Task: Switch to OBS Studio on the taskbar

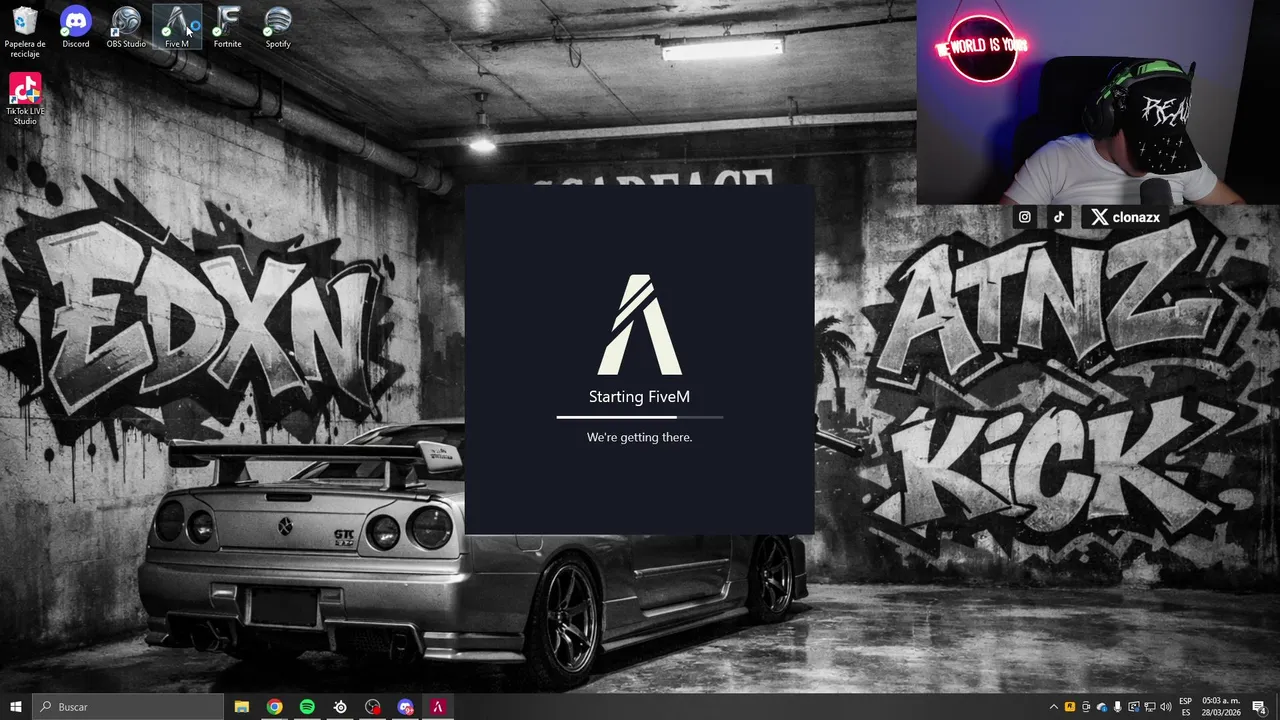Action: pyautogui.click(x=373, y=707)
